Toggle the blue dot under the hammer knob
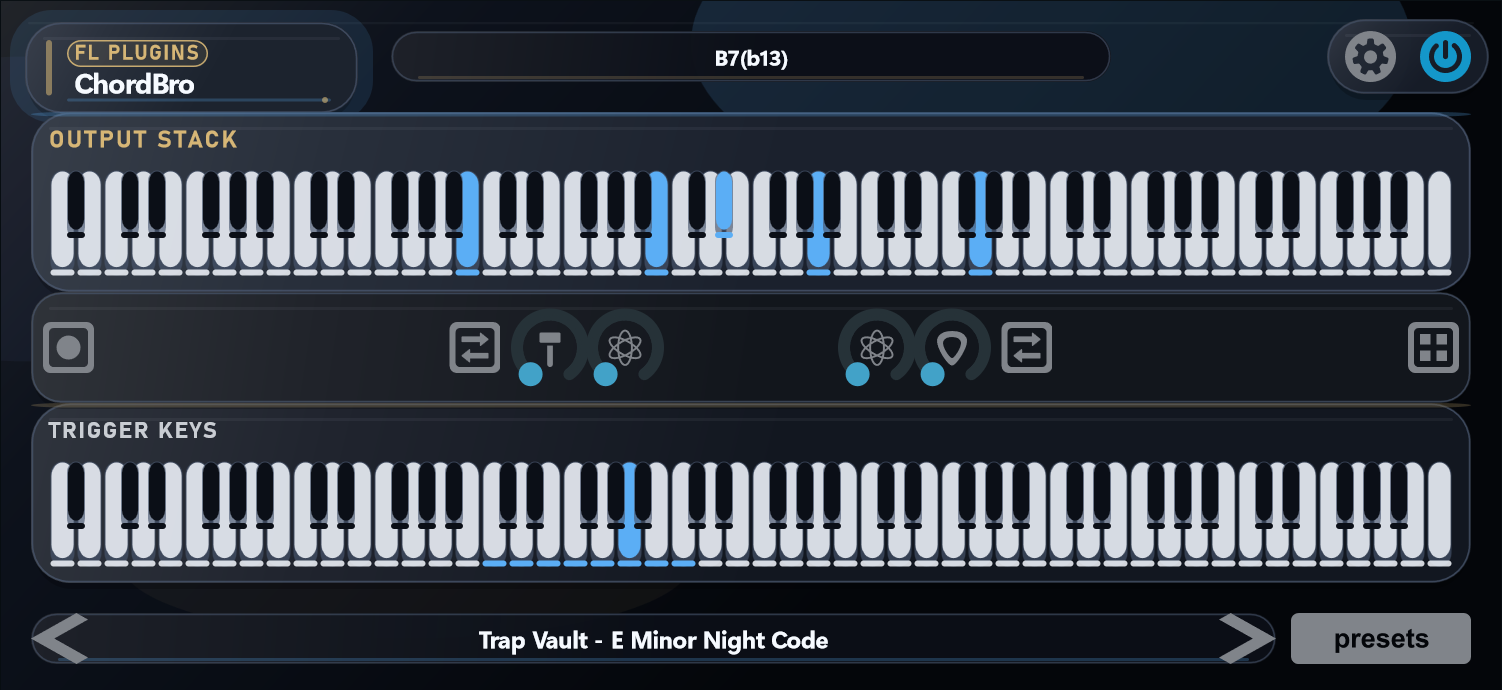The width and height of the screenshot is (1502, 690). (530, 375)
